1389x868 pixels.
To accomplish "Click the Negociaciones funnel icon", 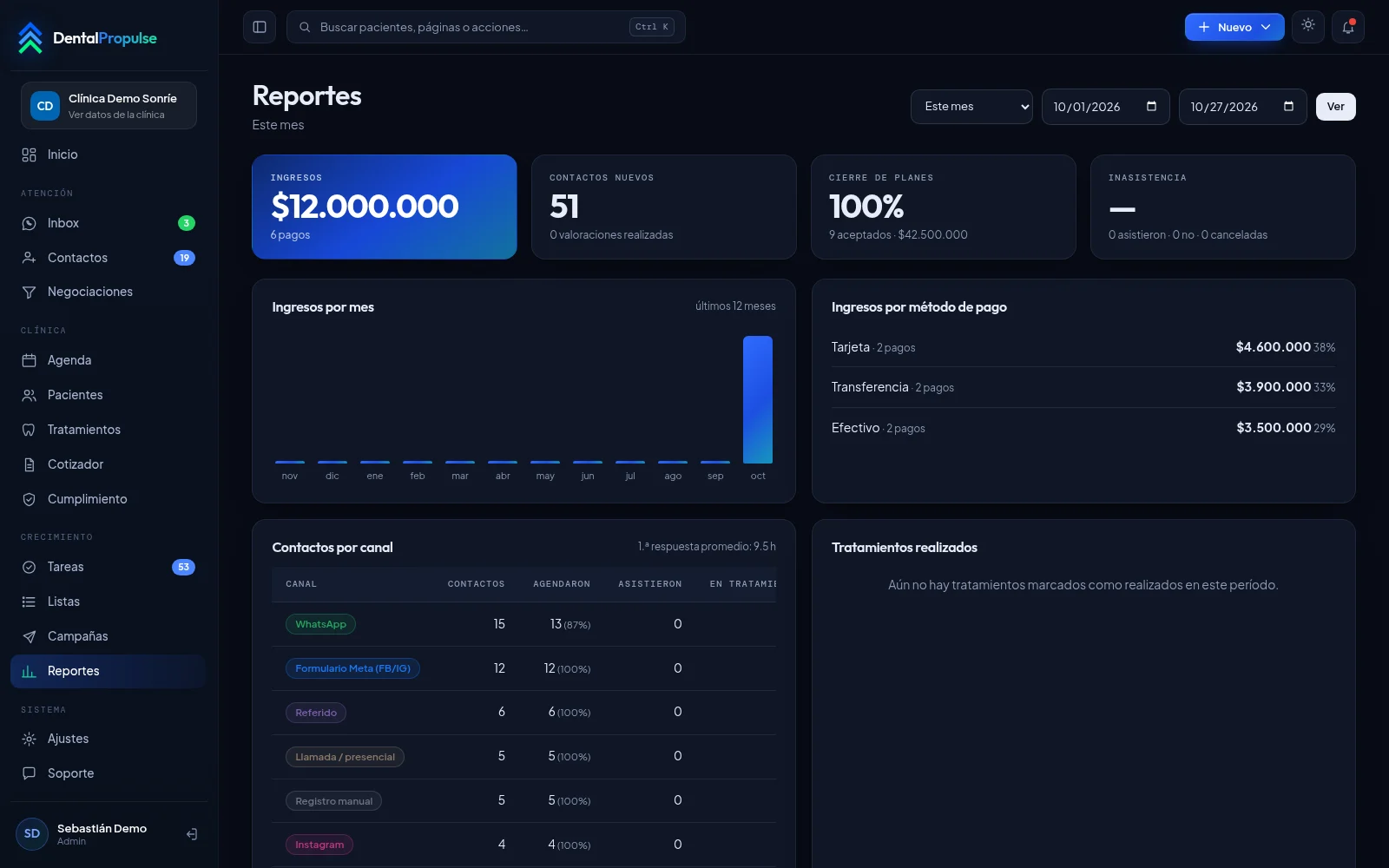I will point(29,292).
